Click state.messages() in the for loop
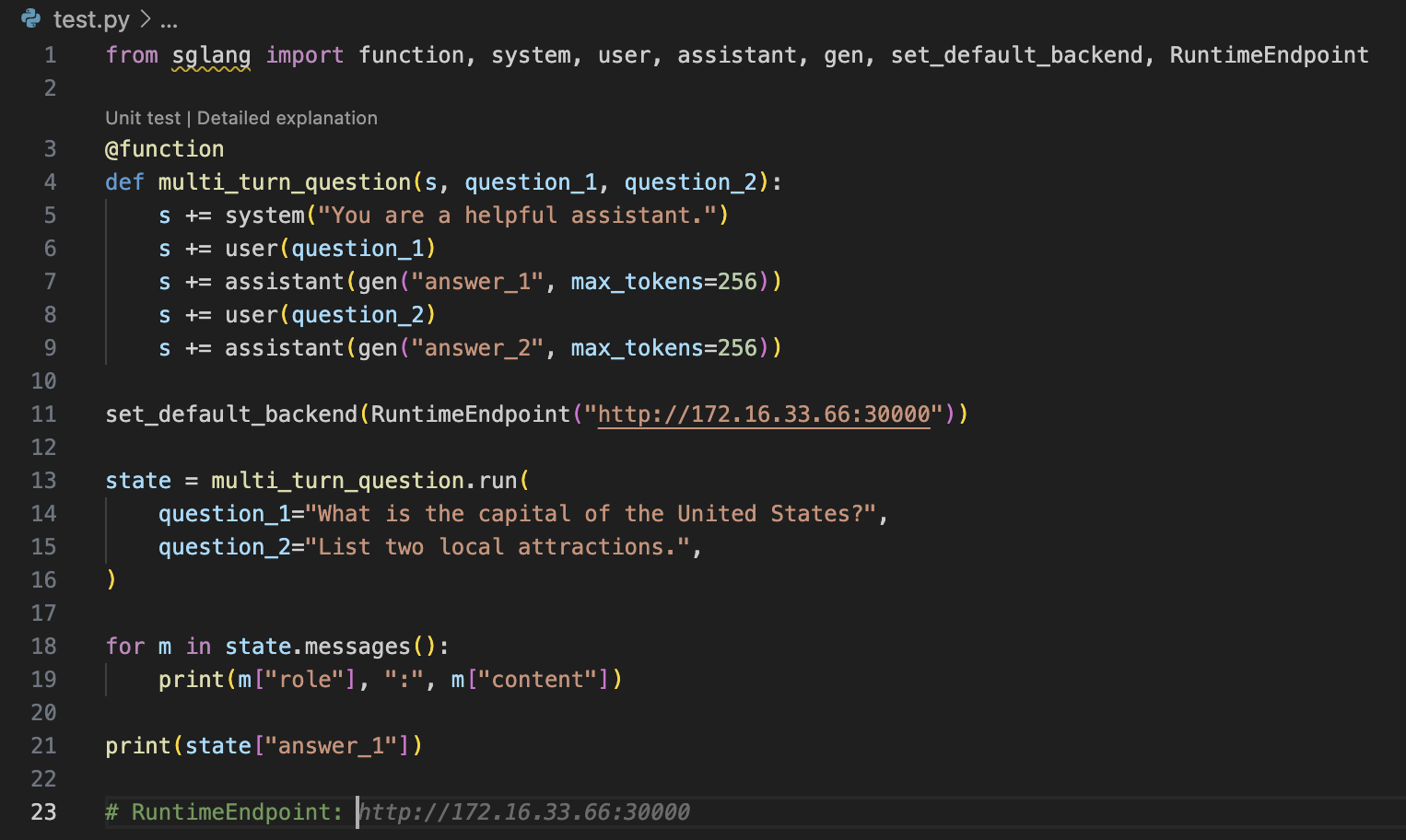 (330, 647)
